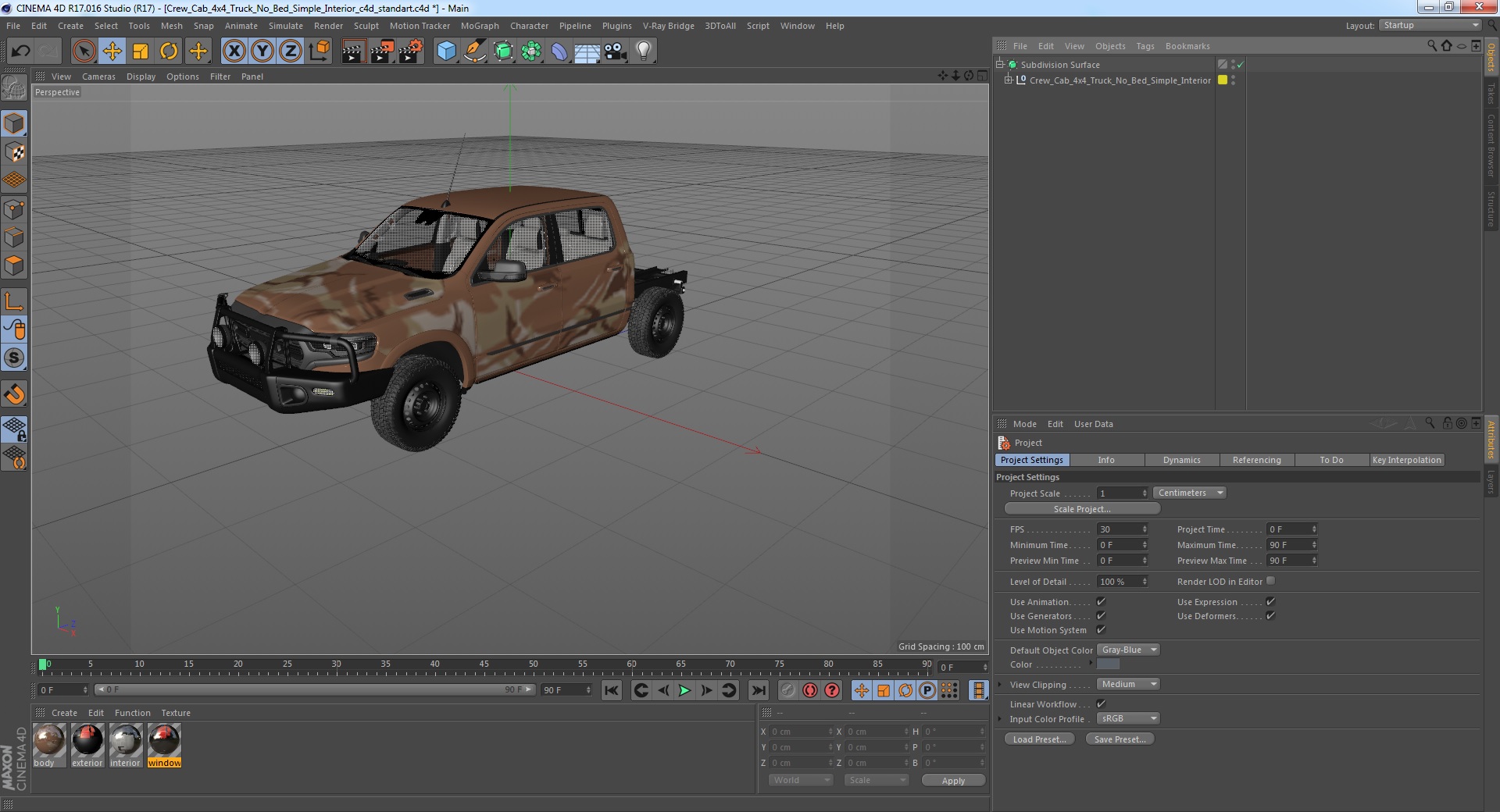Open the Scale mode dropdown
Screen dimensions: 1500x812
point(876,780)
